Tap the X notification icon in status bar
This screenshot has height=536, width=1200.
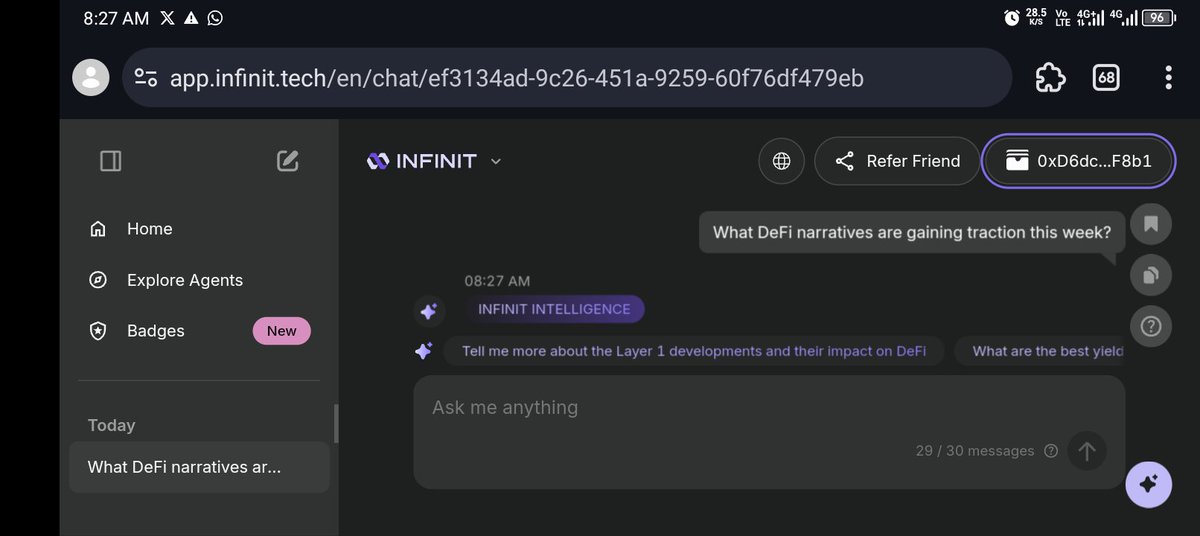[167, 18]
